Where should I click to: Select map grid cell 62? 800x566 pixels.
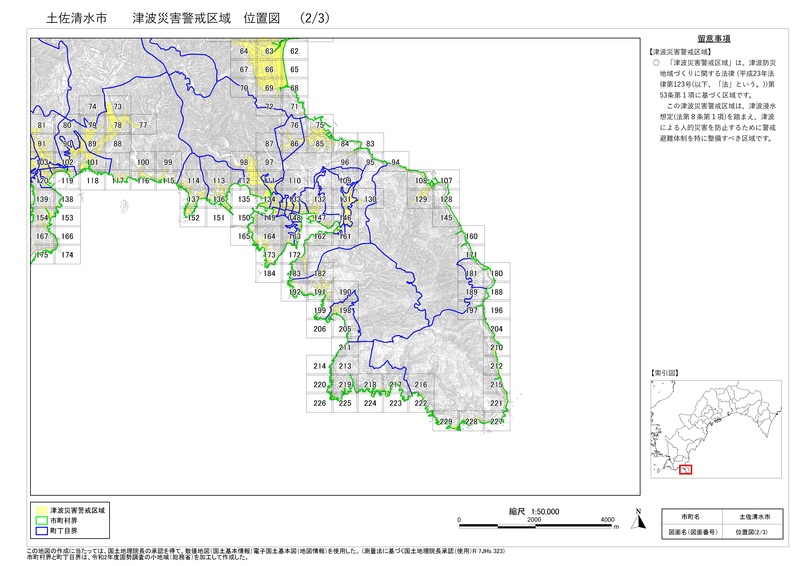point(294,51)
